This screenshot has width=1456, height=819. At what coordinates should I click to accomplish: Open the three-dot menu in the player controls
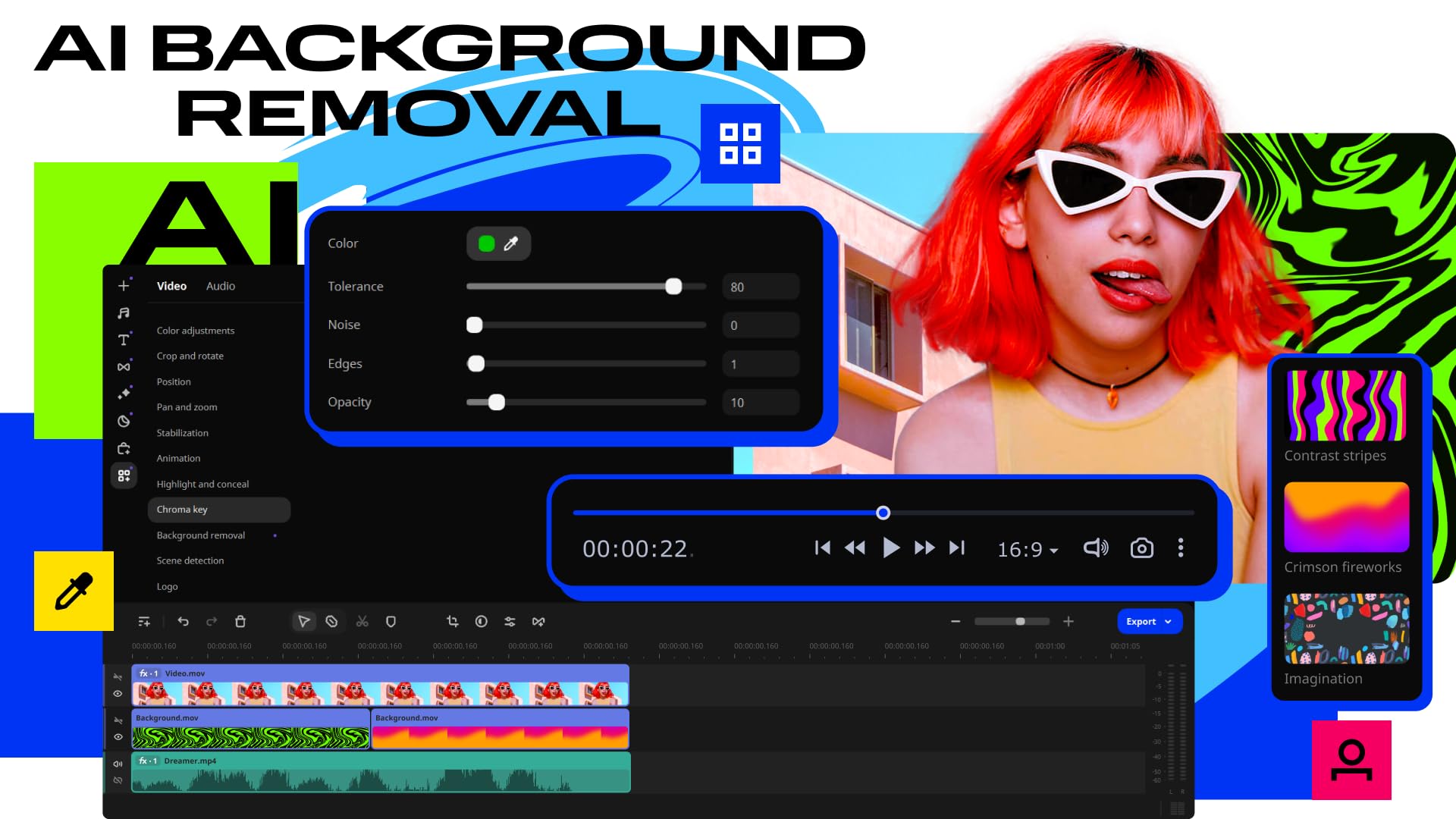(x=1181, y=548)
